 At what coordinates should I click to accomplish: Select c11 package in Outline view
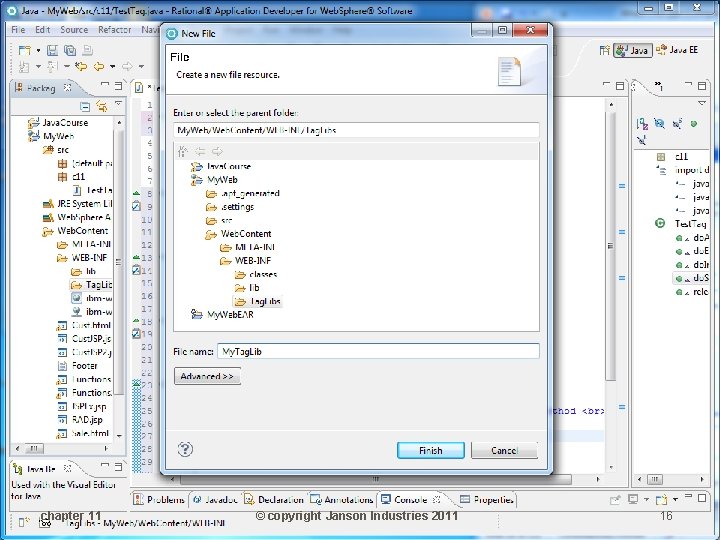(x=673, y=157)
